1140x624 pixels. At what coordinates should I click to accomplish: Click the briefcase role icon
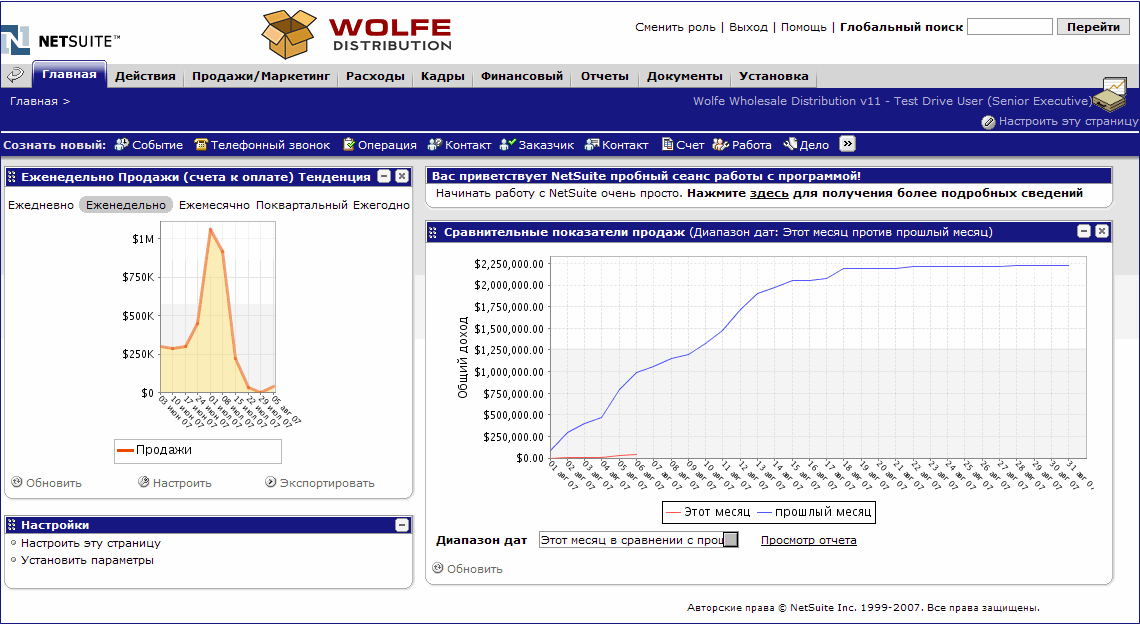pyautogui.click(x=1108, y=94)
